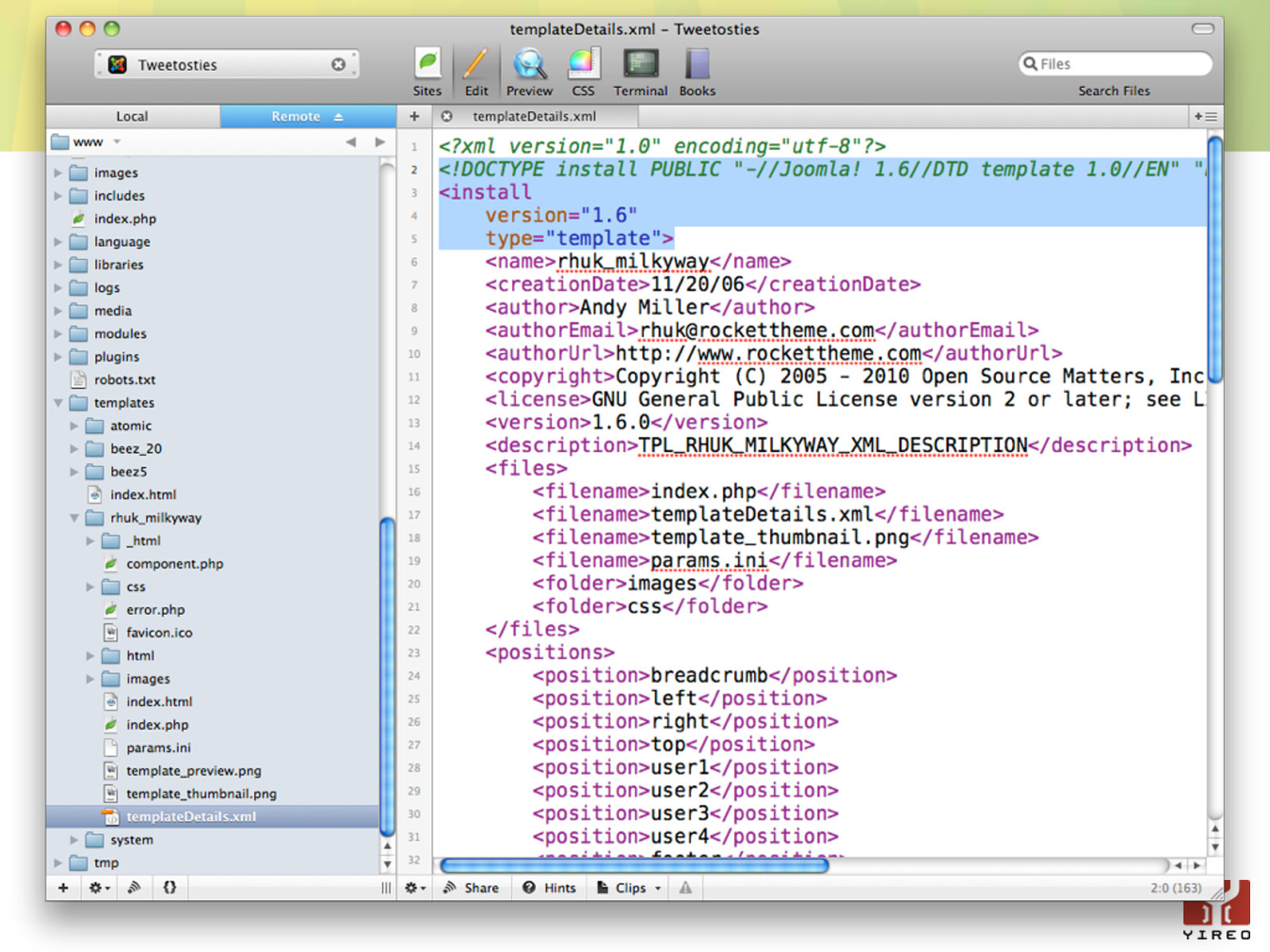Viewport: 1270px width, 952px height.
Task: Select error.php file
Action: point(155,609)
